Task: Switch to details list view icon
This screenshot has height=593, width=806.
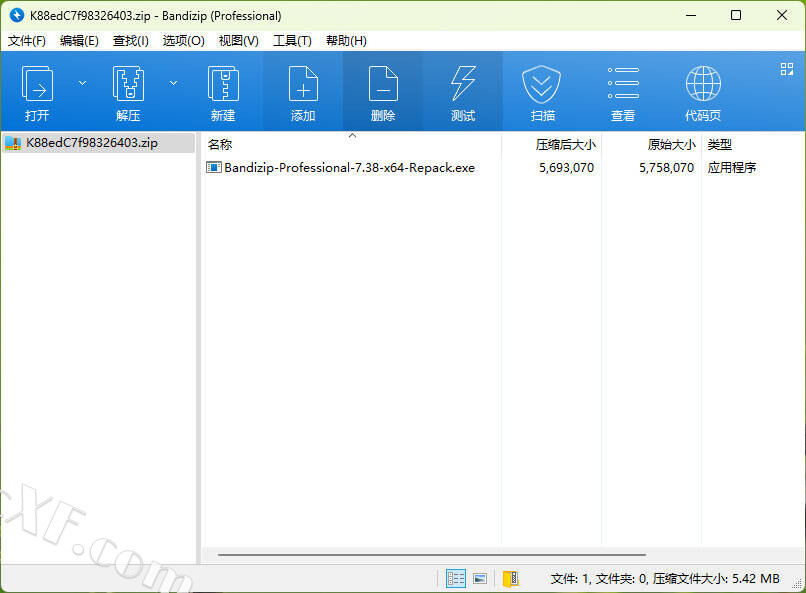Action: tap(455, 579)
